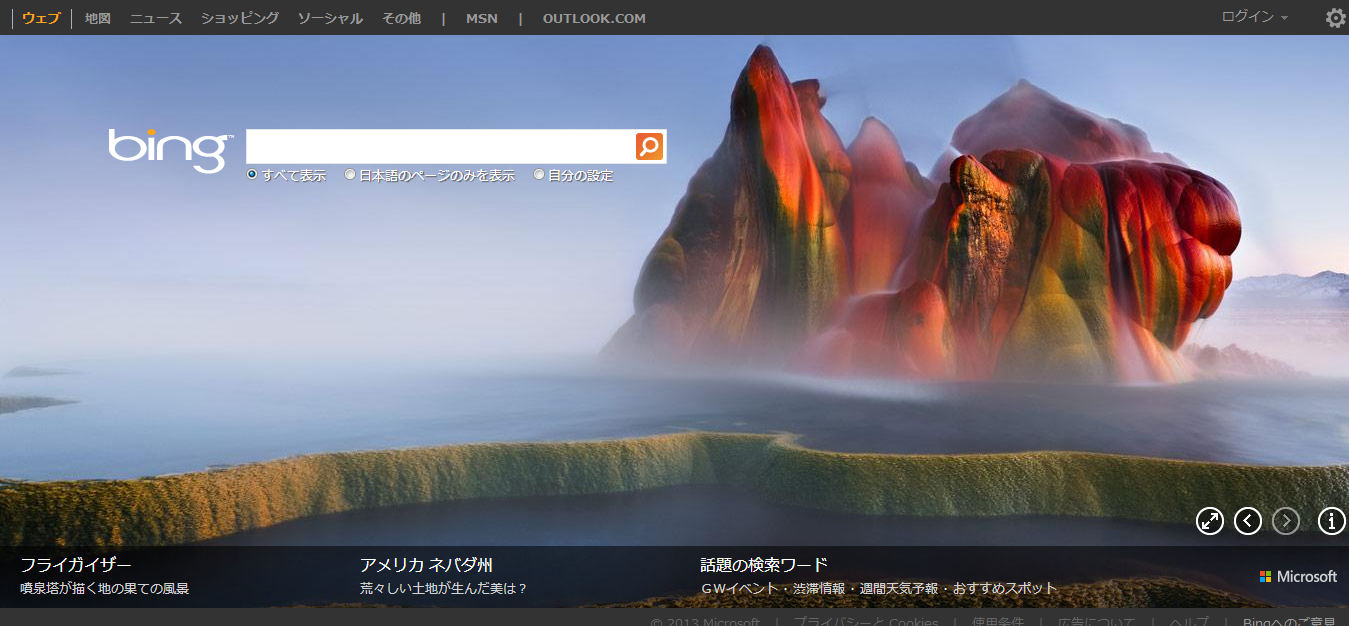Expand the ログイン dropdown

[1254, 17]
